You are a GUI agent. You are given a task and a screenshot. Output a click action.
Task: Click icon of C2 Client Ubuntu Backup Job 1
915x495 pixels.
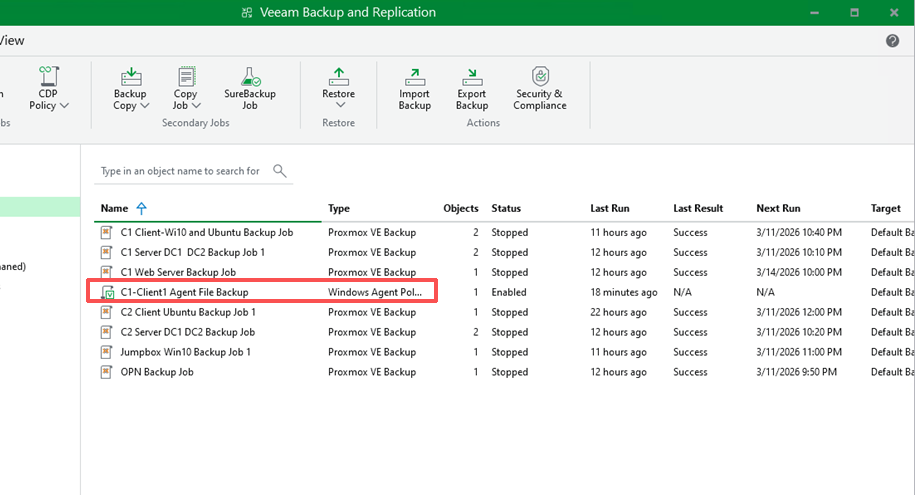pyautogui.click(x=106, y=312)
